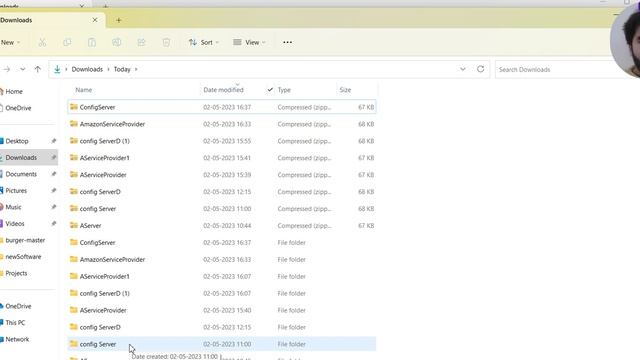Select zipped AServiceProvider at 15:39

point(222,175)
